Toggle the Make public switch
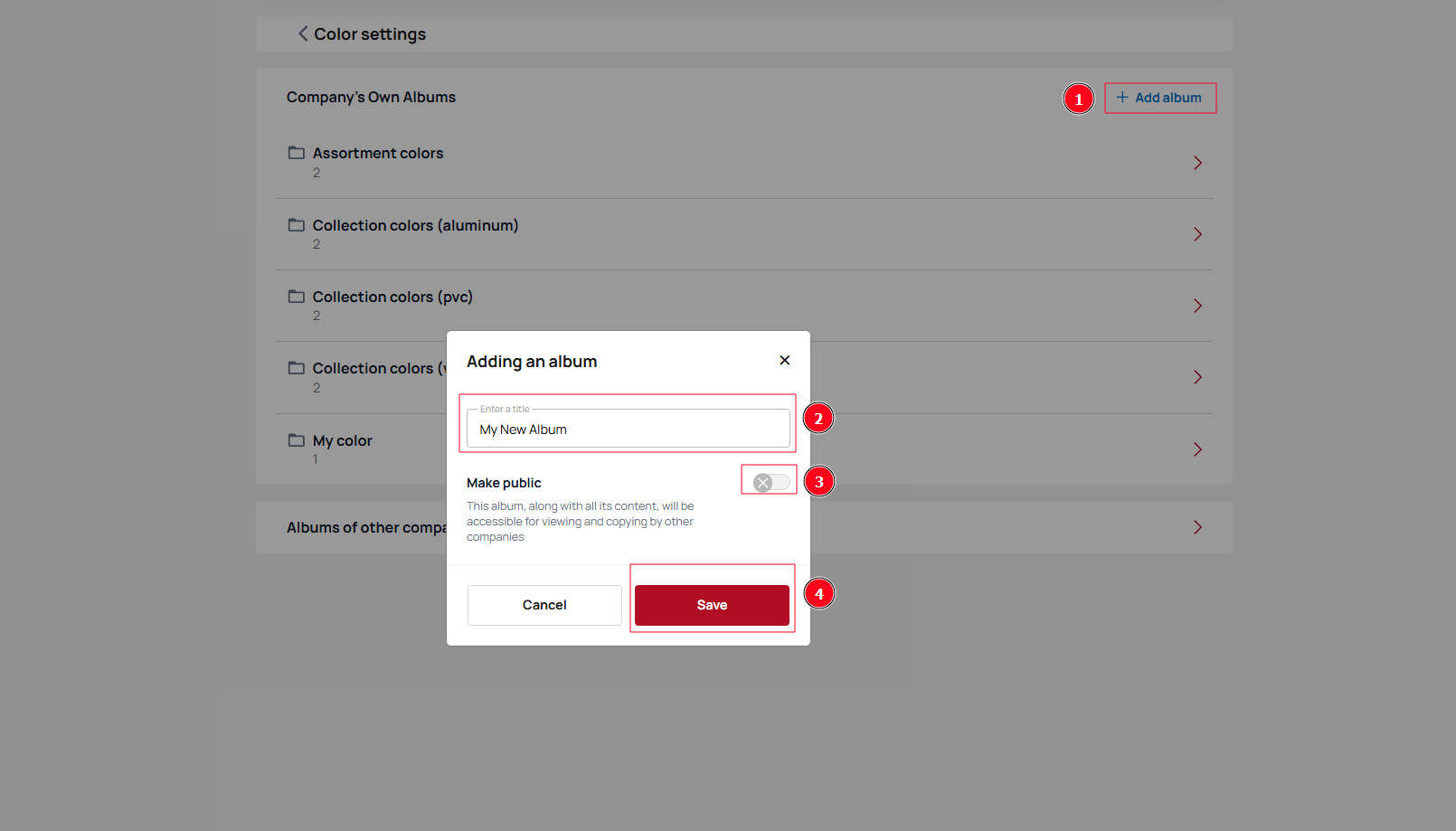The height and width of the screenshot is (831, 1456). (771, 483)
